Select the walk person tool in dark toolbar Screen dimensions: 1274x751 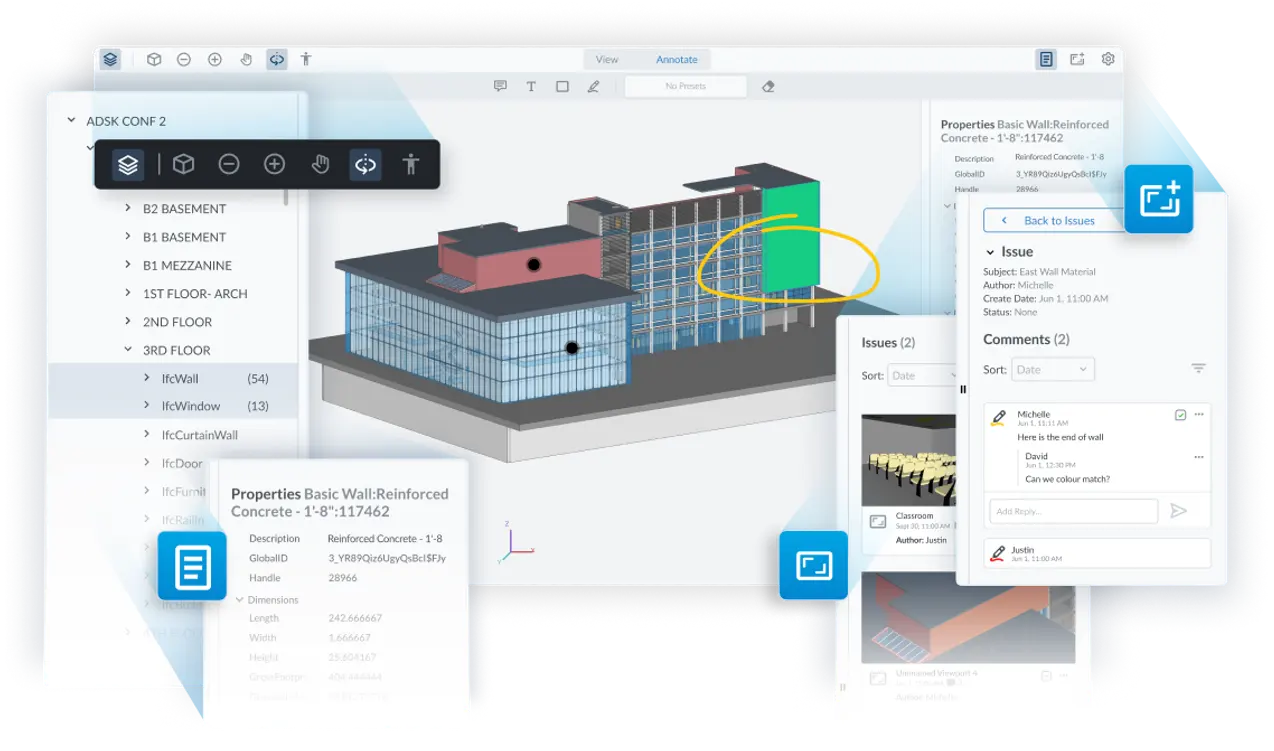pos(411,165)
